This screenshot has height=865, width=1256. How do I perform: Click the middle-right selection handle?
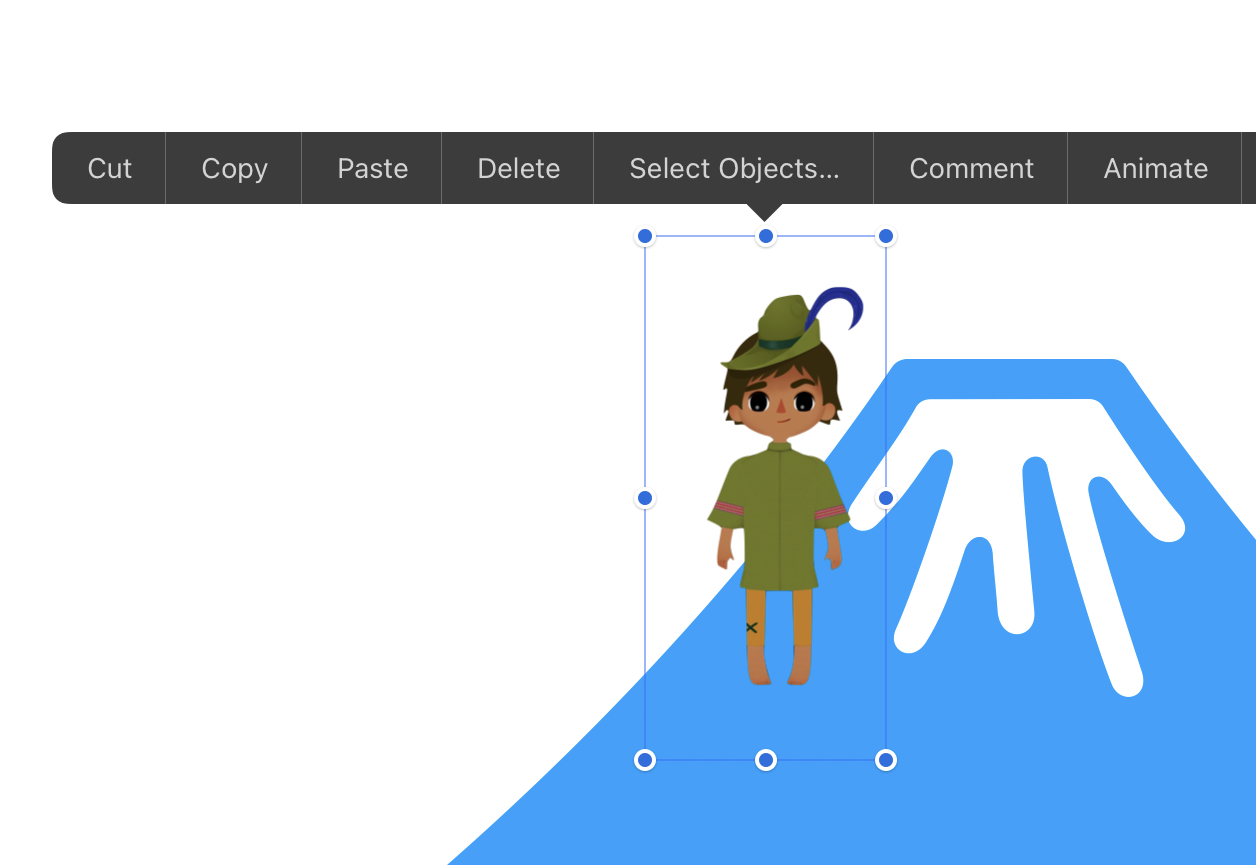coord(885,498)
